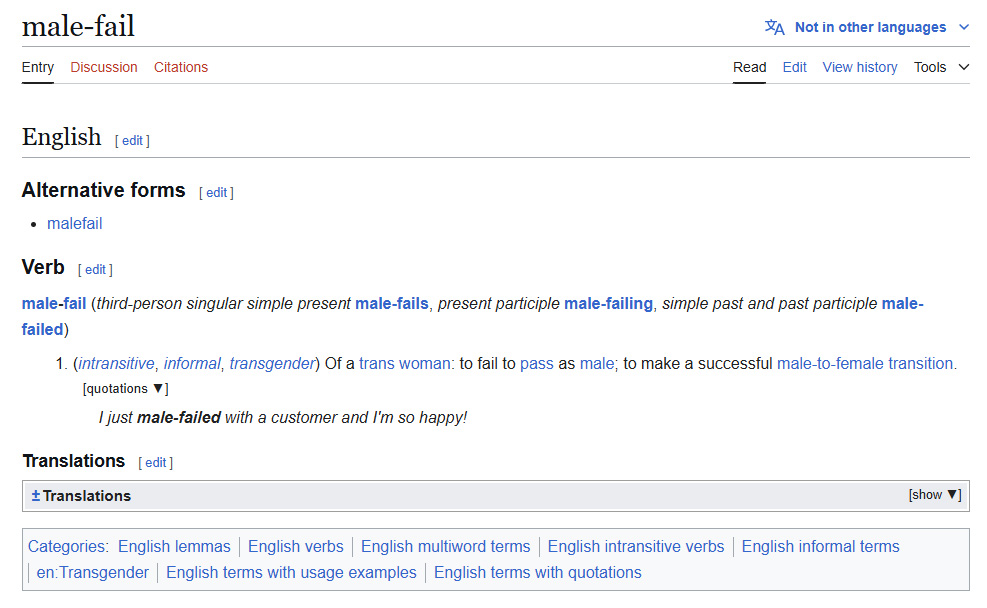This screenshot has height=608, width=987.
Task: Follow the 'trans woman' link
Action: (x=405, y=363)
